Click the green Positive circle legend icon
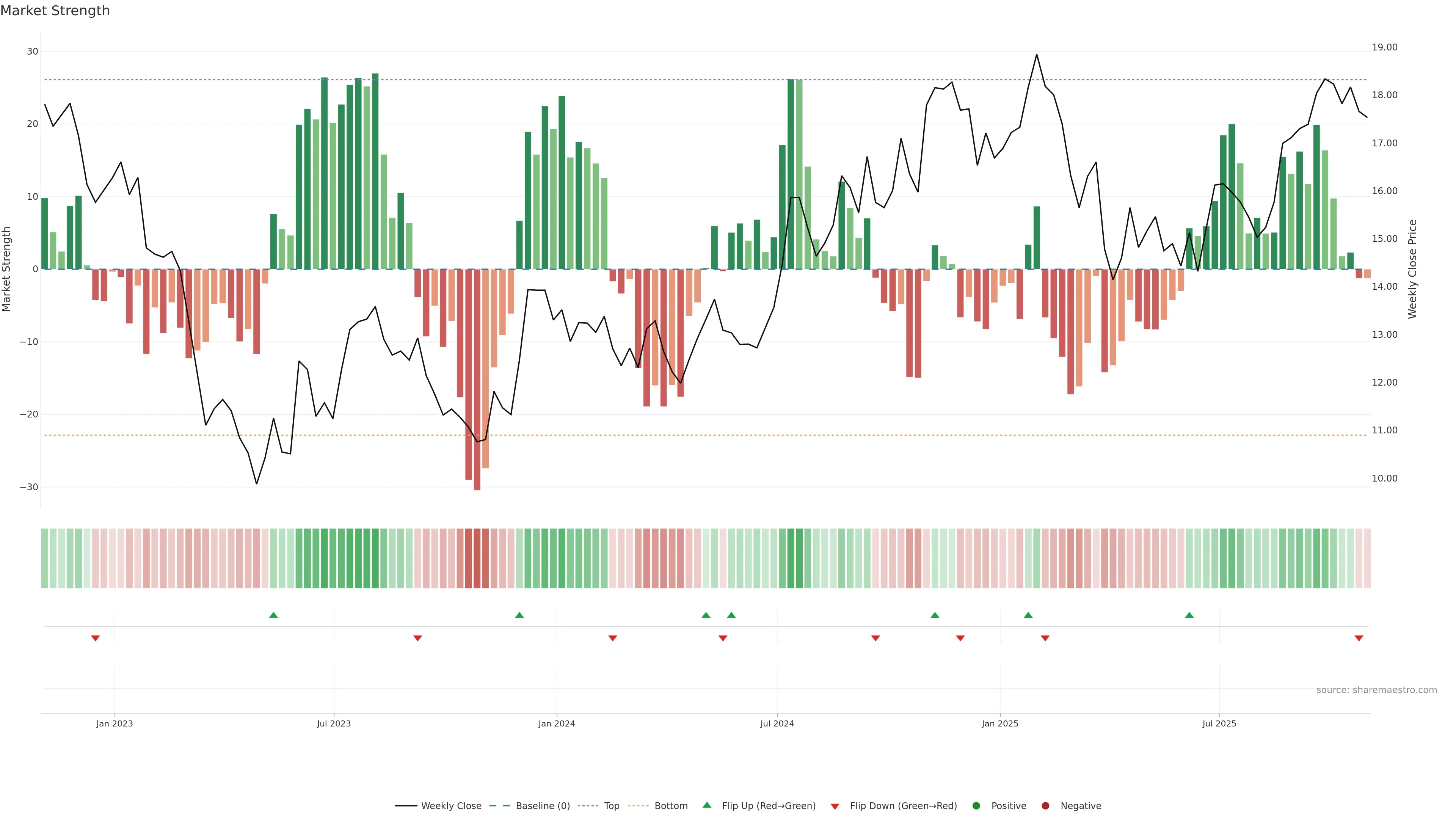The width and height of the screenshot is (1456, 819). point(976,806)
